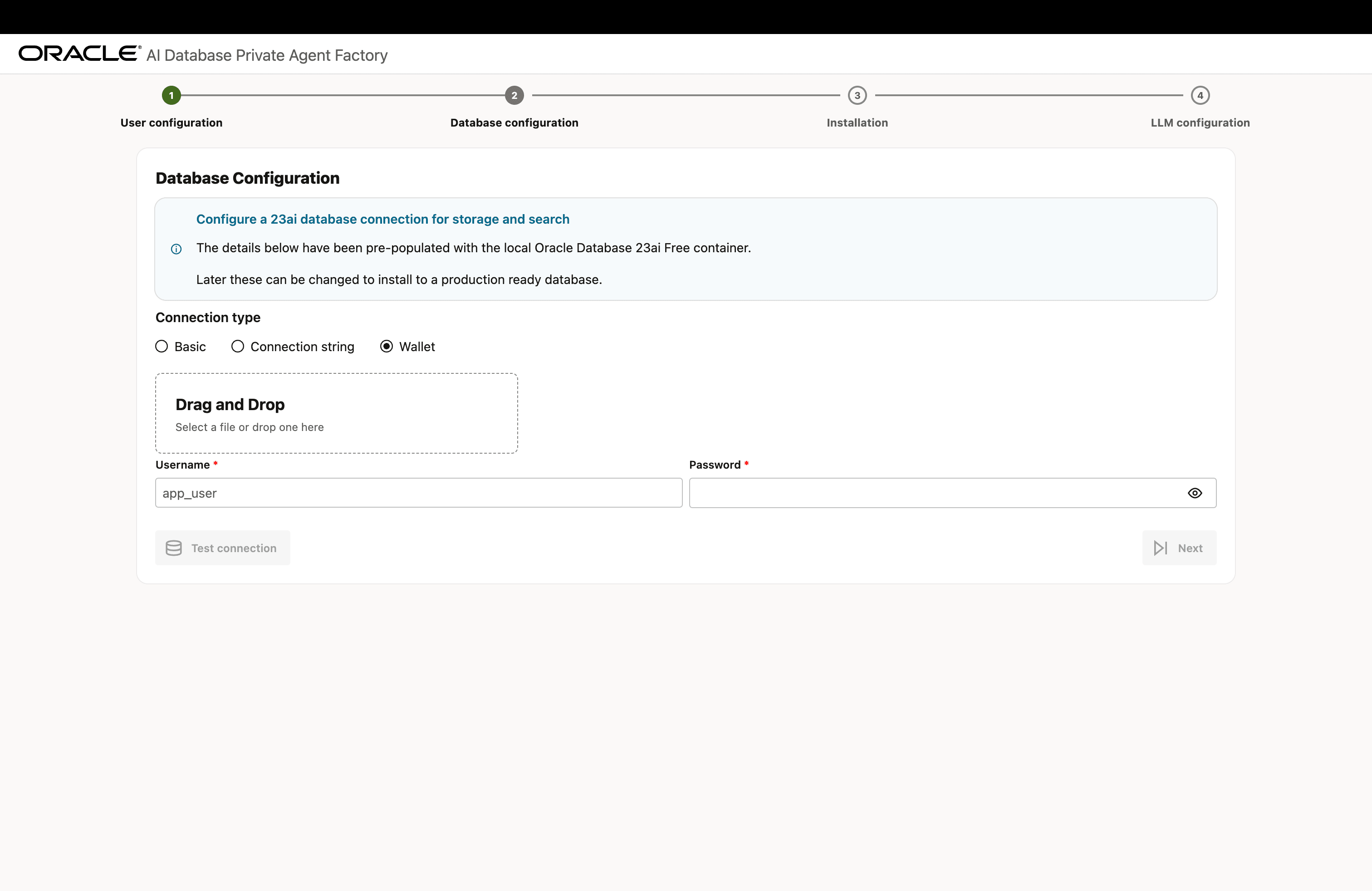Click the Installation step label
Viewport: 1372px width, 891px height.
(857, 123)
